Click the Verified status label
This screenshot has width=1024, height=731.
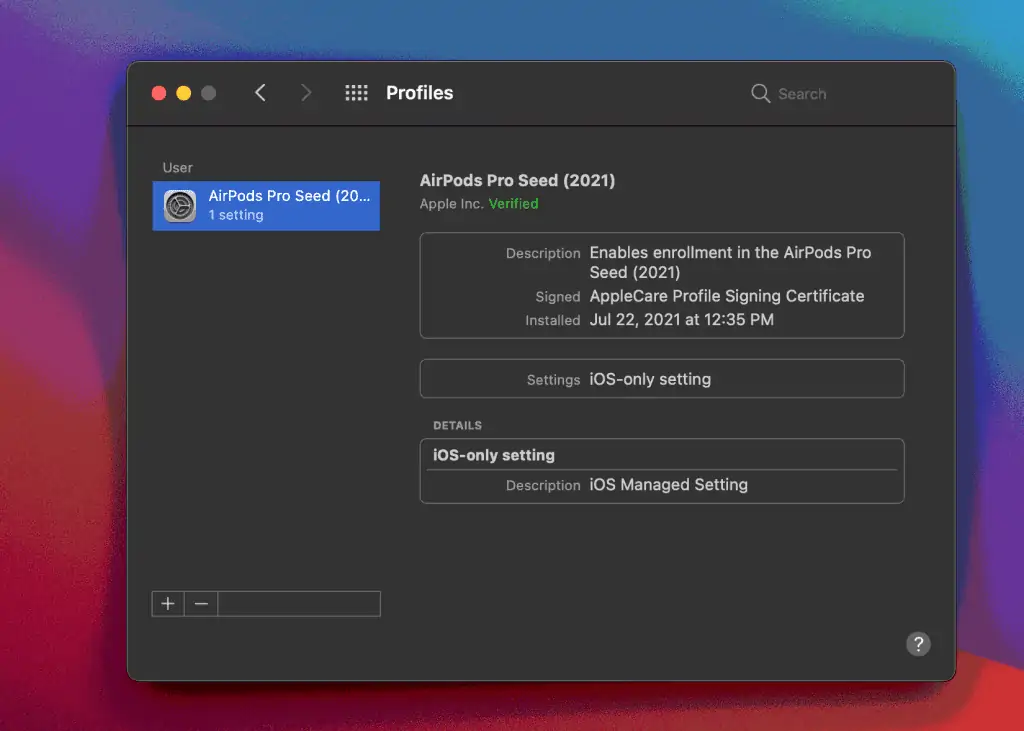pyautogui.click(x=513, y=203)
